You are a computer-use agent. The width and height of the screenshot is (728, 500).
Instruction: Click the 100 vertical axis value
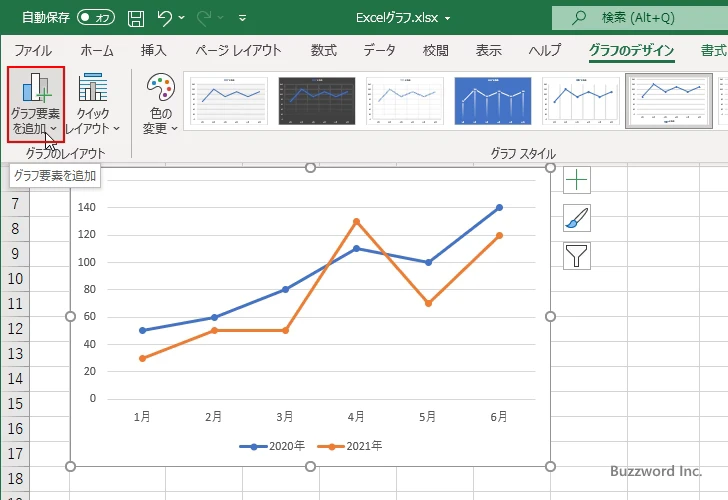[x=87, y=262]
